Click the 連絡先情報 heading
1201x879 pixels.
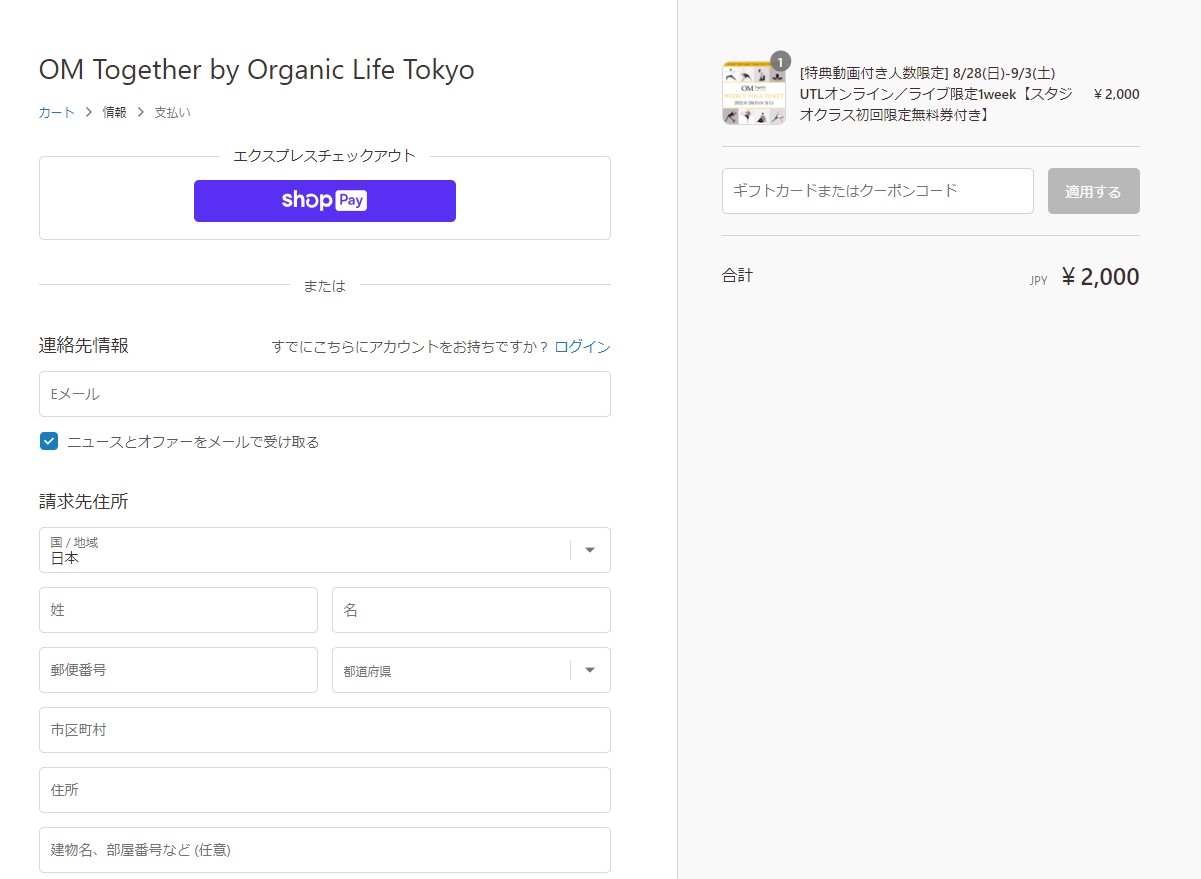pyautogui.click(x=84, y=346)
